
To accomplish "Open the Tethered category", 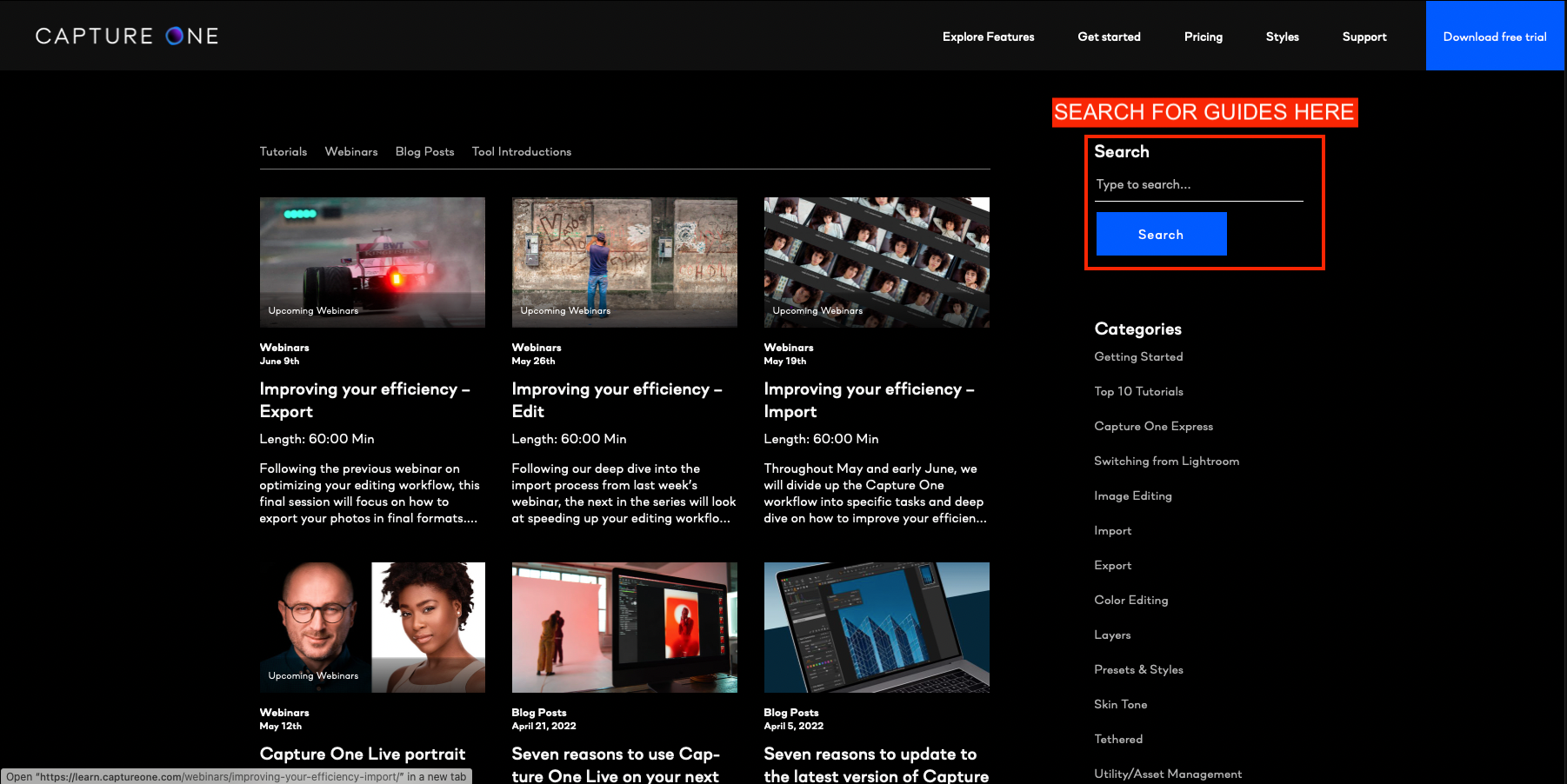I will click(x=1118, y=739).
